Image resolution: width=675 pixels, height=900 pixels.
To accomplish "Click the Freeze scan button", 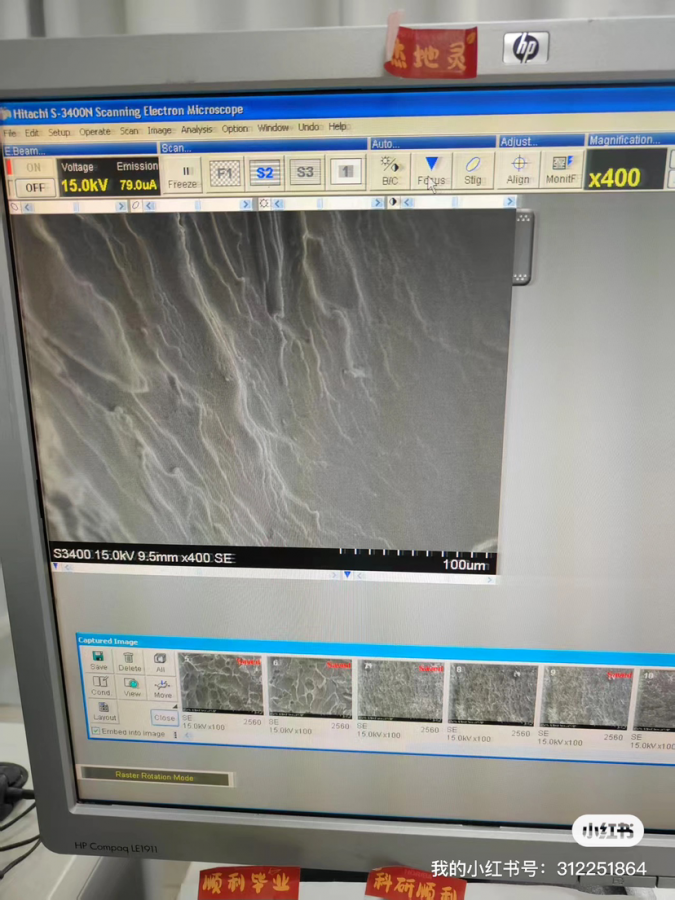I will click(182, 174).
